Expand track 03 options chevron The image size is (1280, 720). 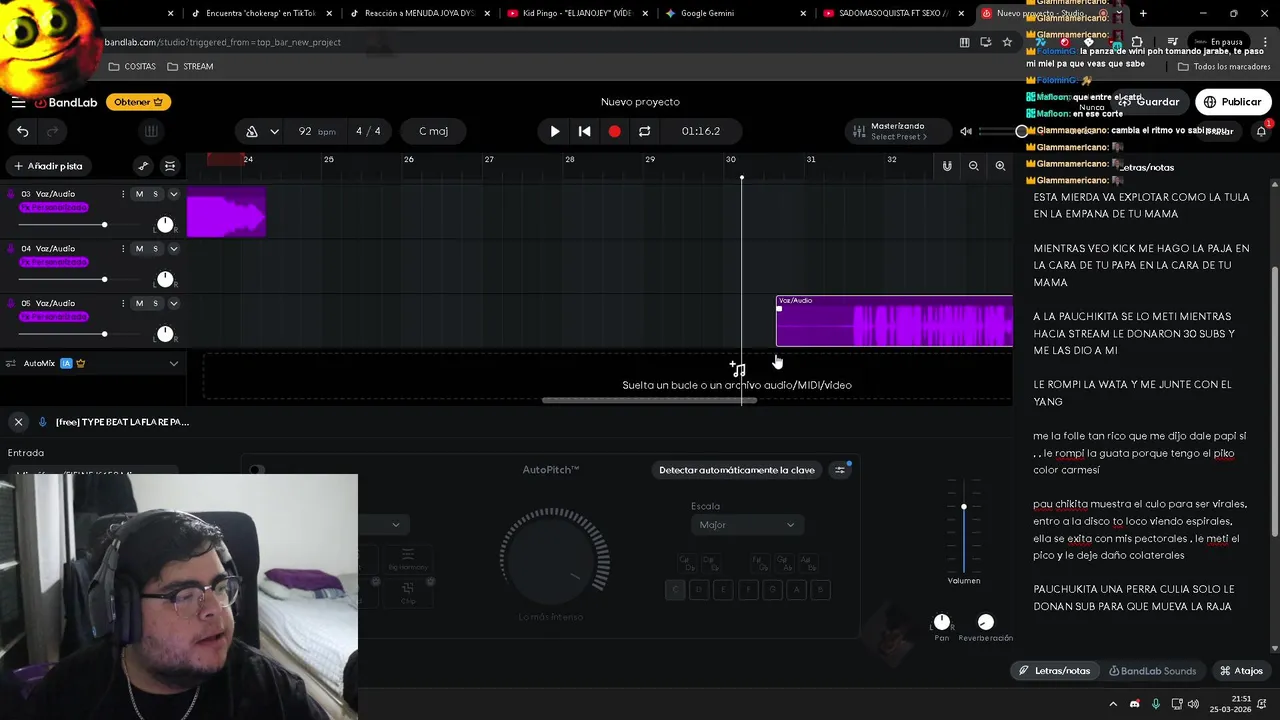[173, 194]
